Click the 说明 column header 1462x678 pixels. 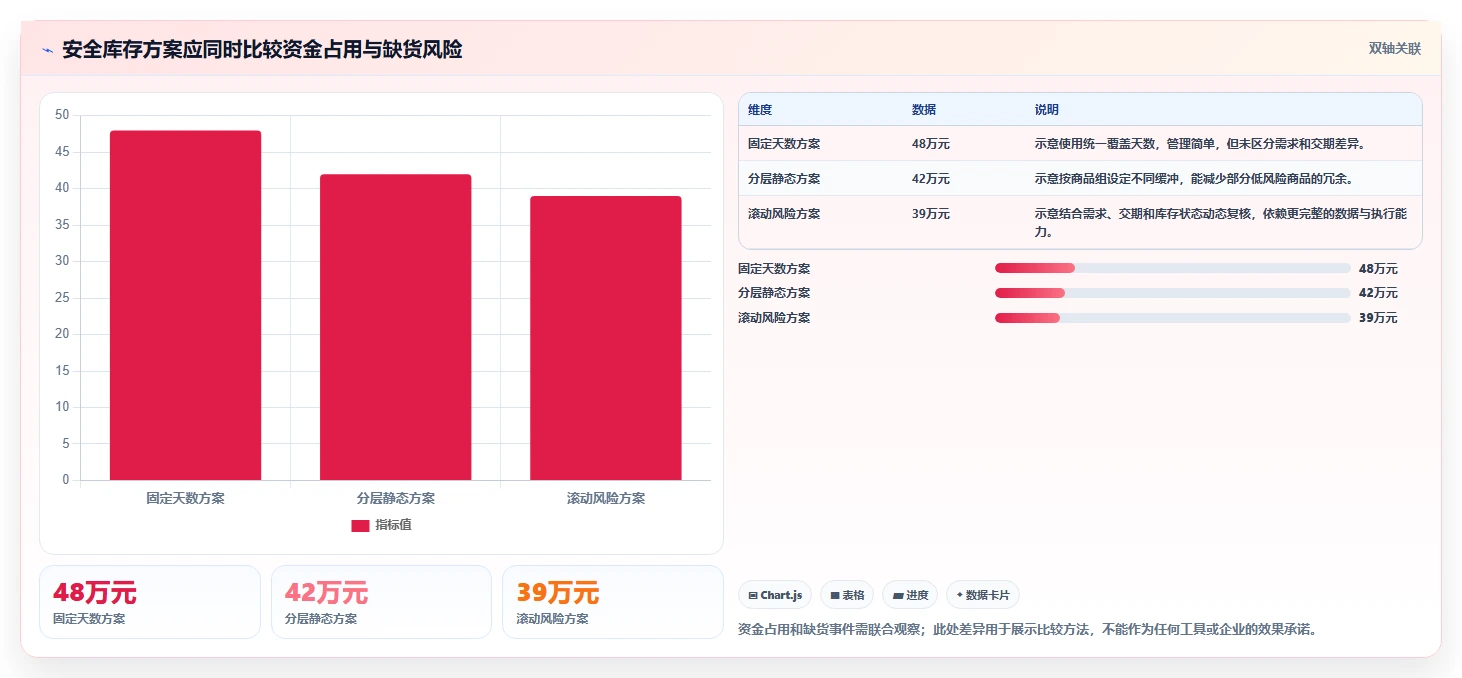point(1047,110)
